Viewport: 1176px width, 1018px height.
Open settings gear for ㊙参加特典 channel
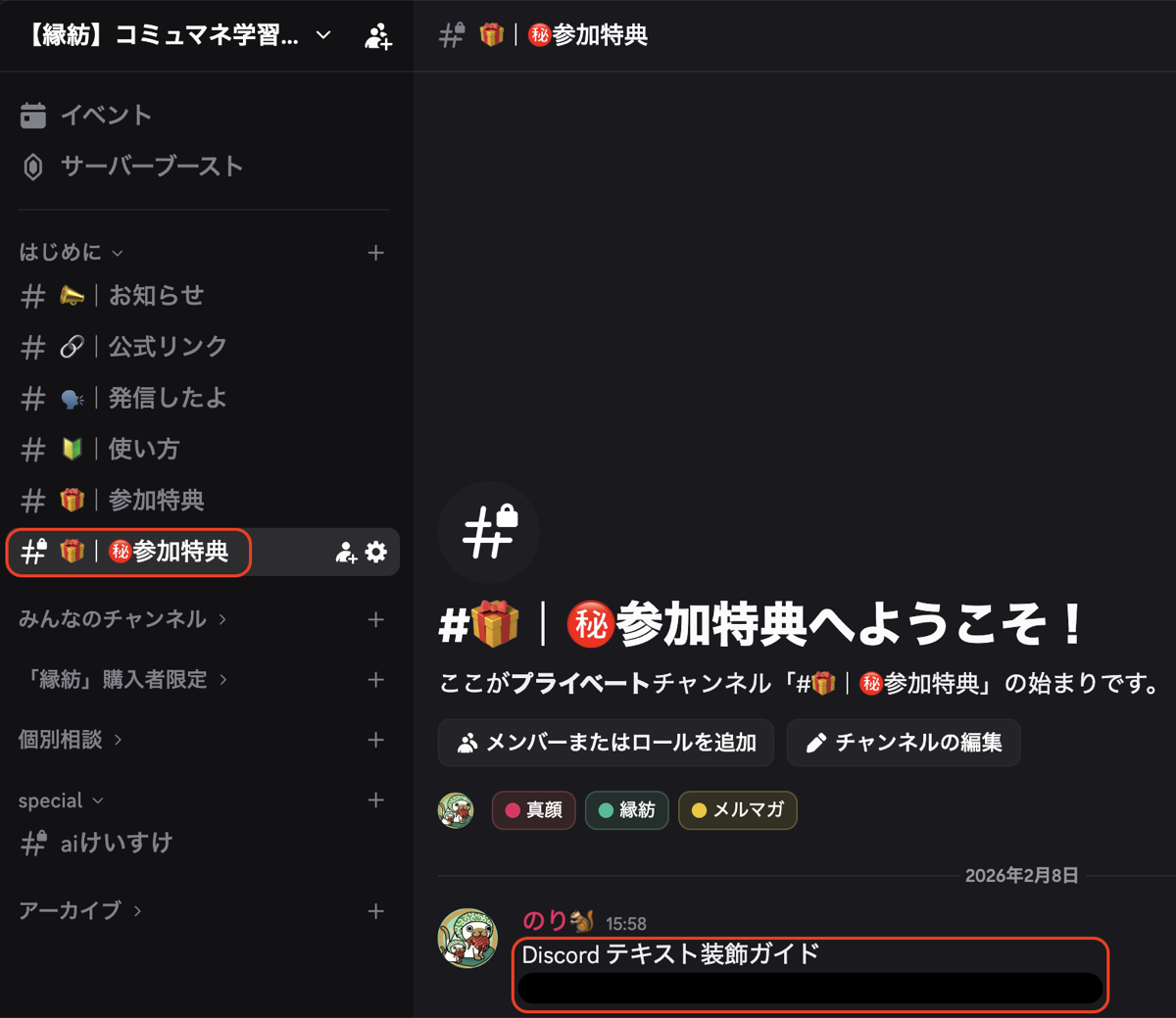pyautogui.click(x=376, y=553)
